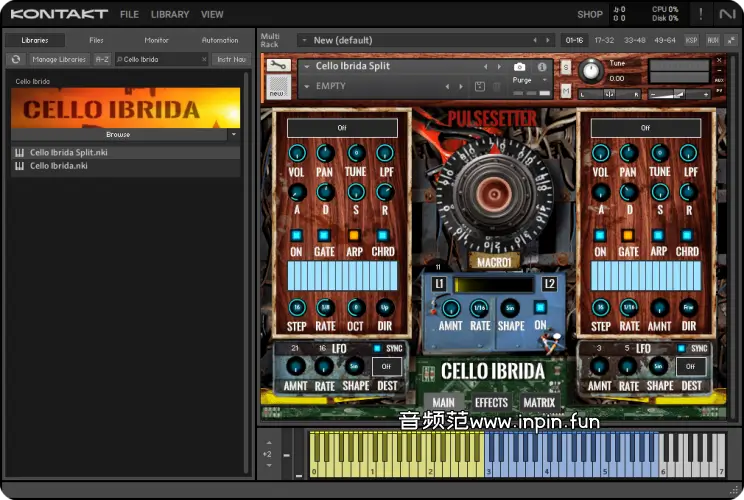
Task: Select Cello Ibrida.nki in the file list
Action: (x=58, y=166)
